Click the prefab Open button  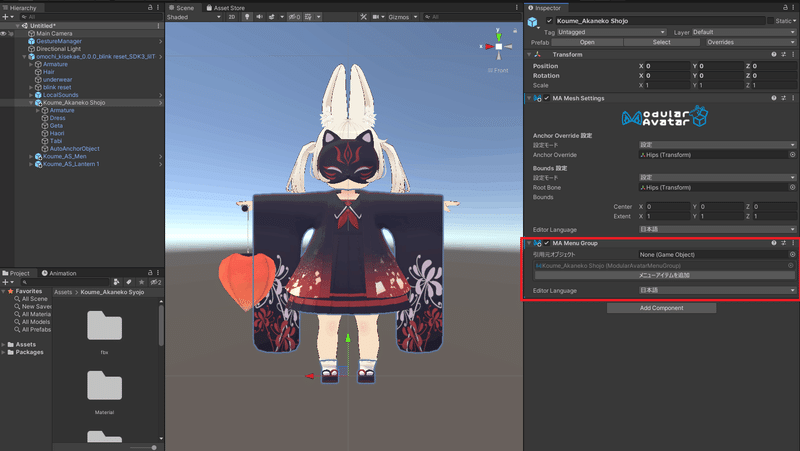(587, 42)
